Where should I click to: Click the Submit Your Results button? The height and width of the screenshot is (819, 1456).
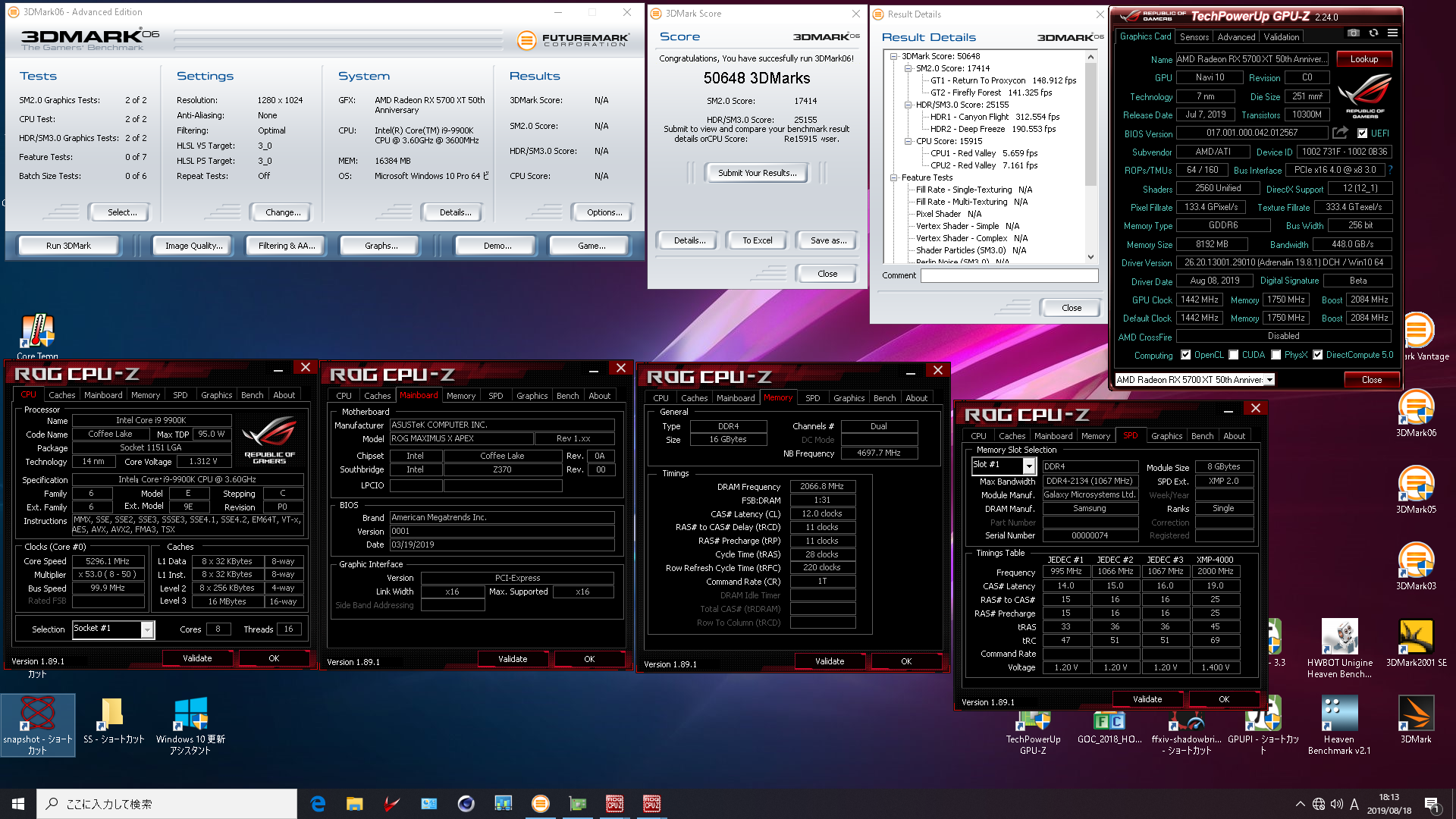click(x=757, y=173)
